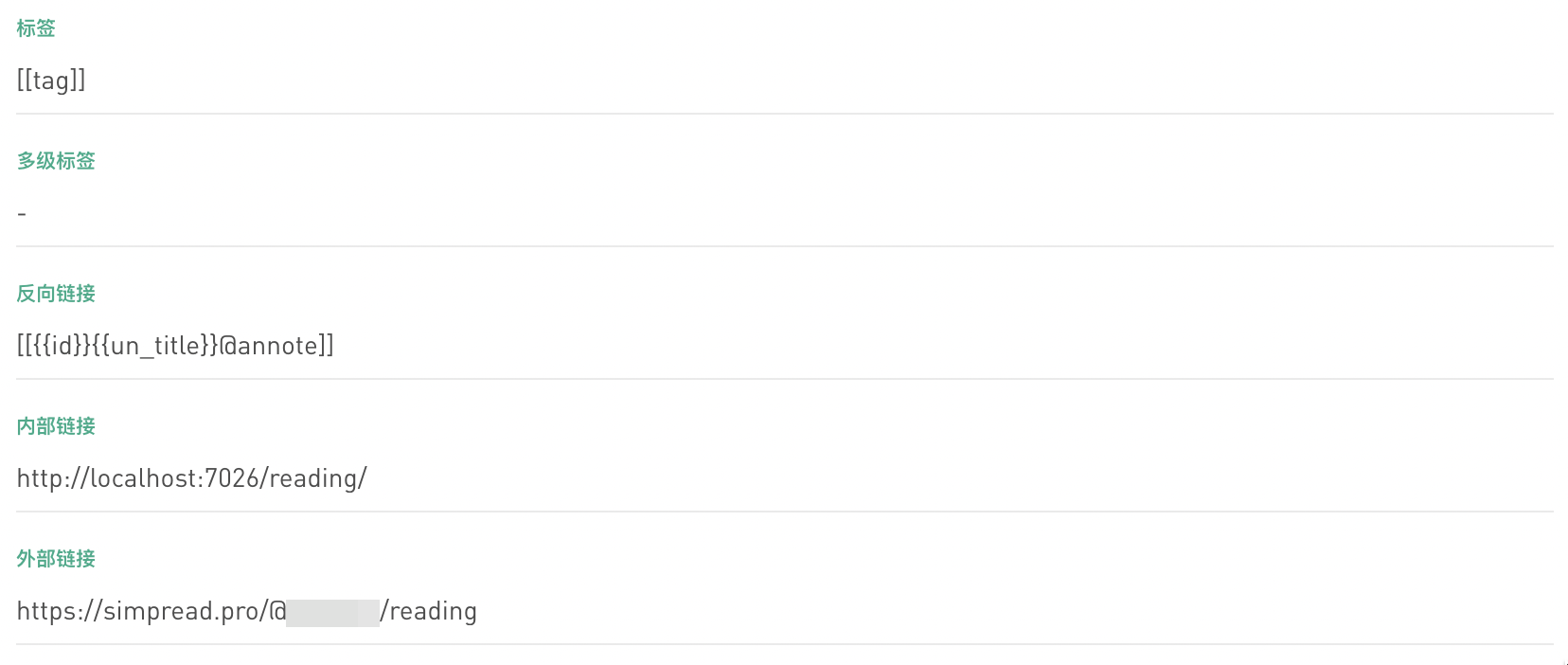The image size is (1568, 665).
Task: Focus the 多级标签 input field
Action: (x=784, y=213)
